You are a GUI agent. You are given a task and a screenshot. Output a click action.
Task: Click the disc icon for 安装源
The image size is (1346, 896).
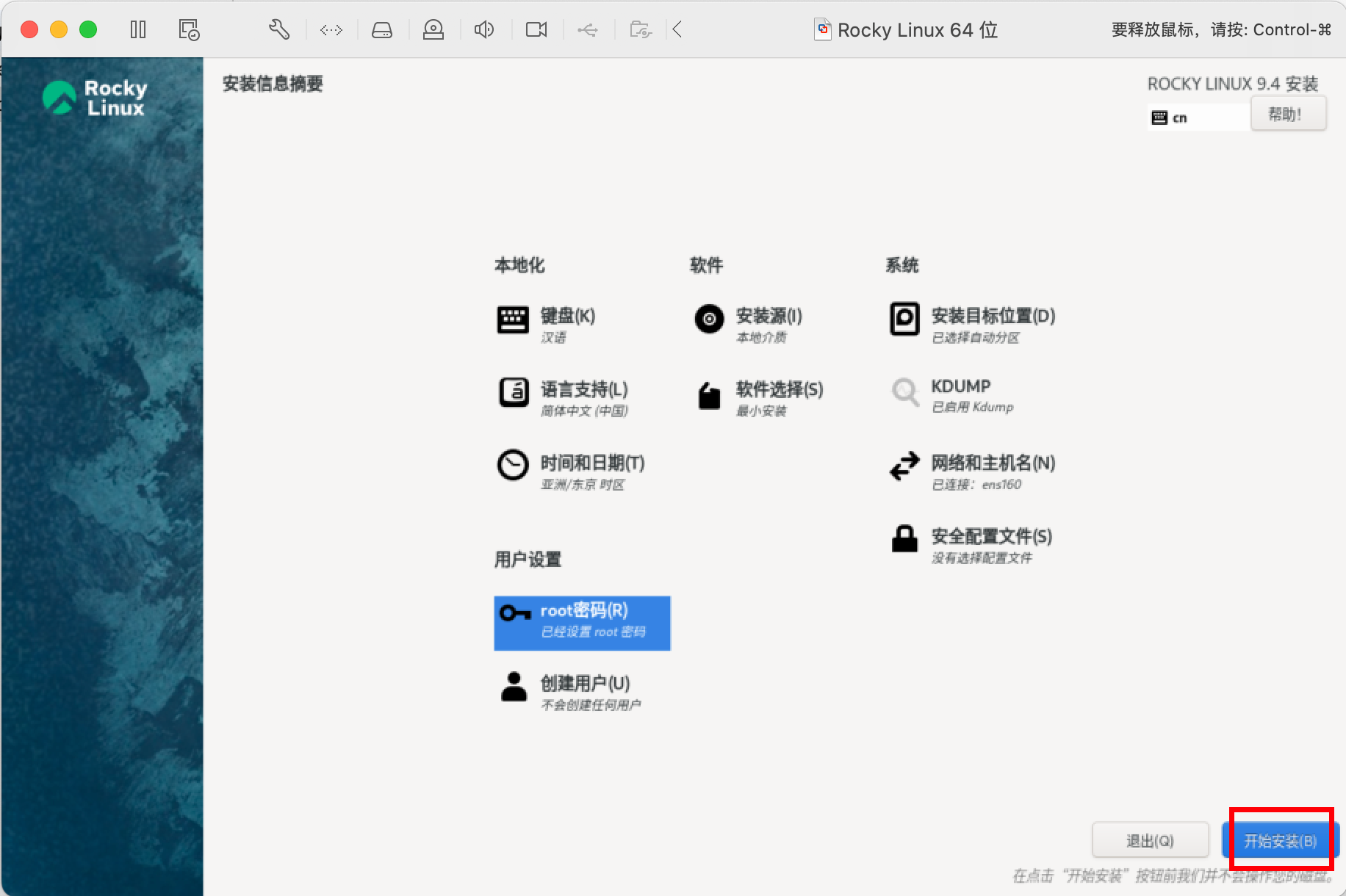[709, 319]
